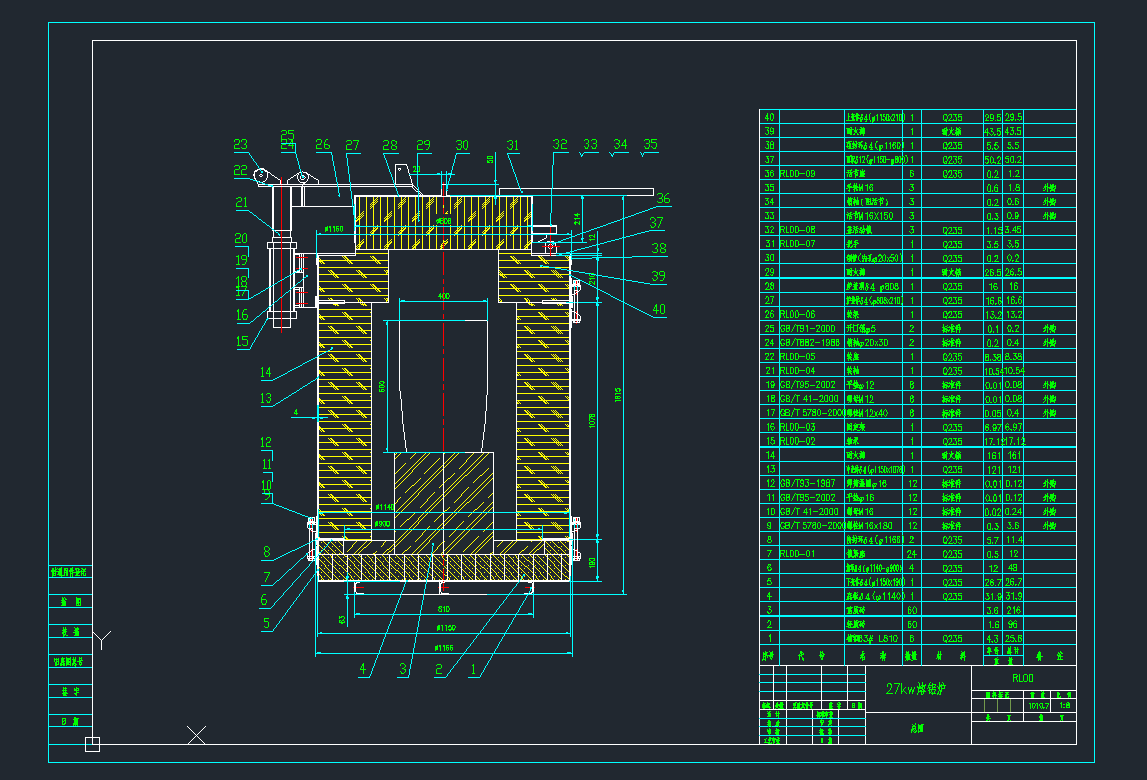Select row RLDD-01 with quantity 24
Screen dimensions: 1147x780
(x=800, y=553)
